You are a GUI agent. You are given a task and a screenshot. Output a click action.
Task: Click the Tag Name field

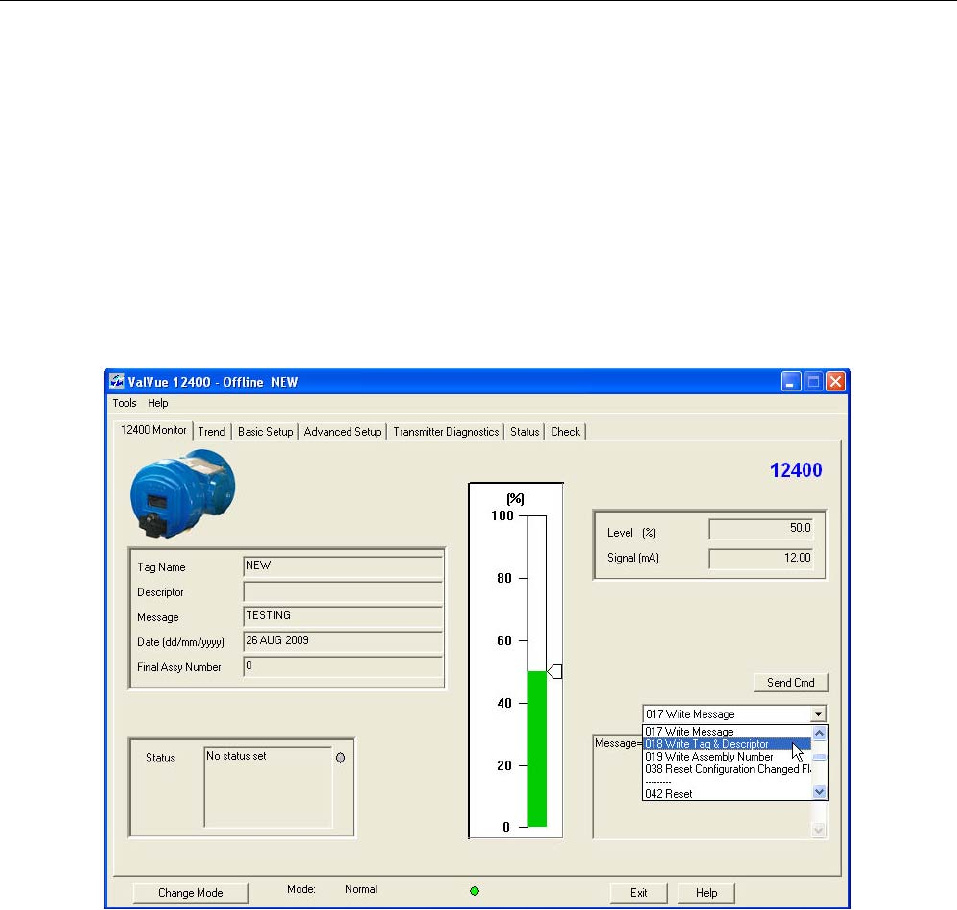click(x=343, y=566)
